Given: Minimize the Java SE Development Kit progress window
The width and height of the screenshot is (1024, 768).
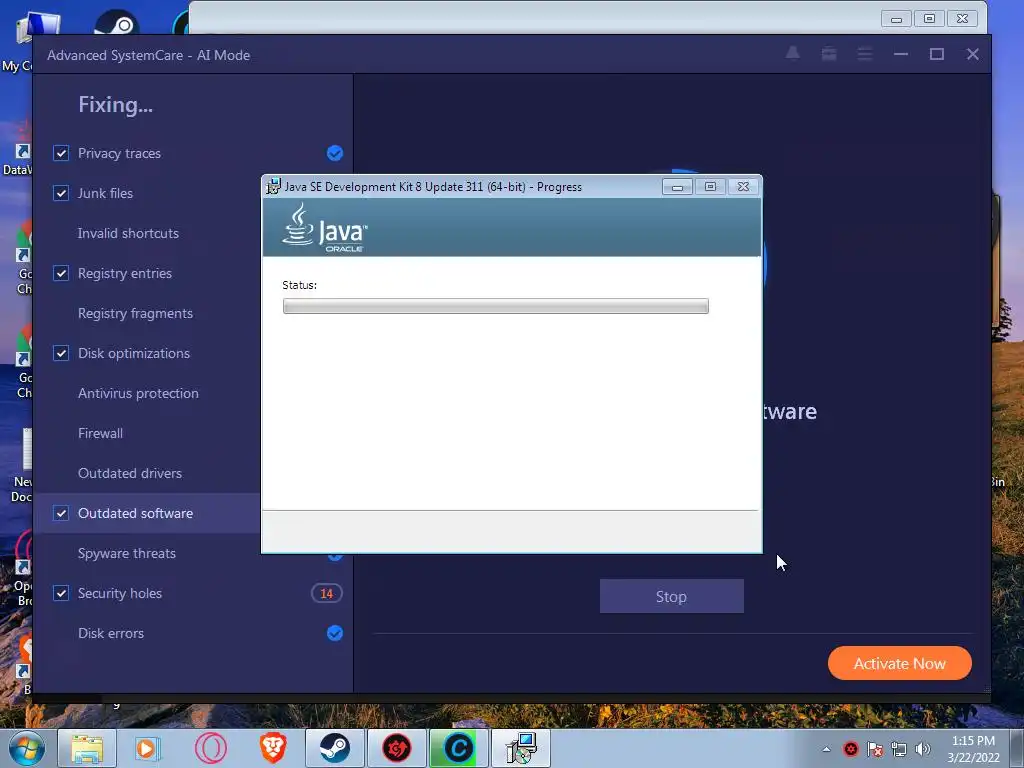Looking at the screenshot, I should click(677, 187).
